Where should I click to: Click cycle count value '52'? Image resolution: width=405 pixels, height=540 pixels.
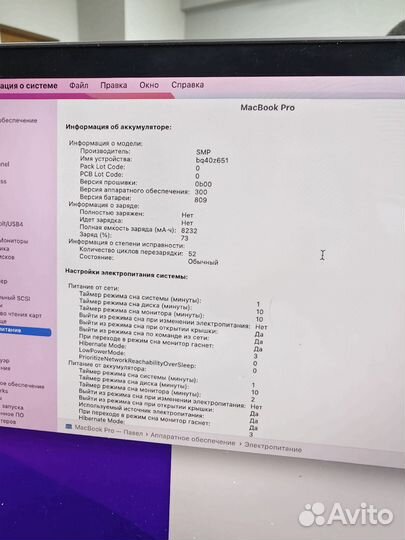(x=192, y=254)
